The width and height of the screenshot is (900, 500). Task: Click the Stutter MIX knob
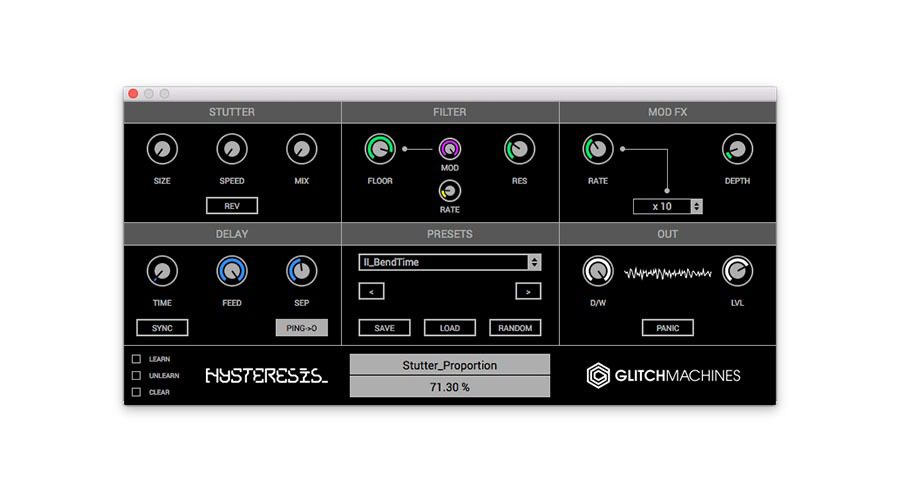(301, 149)
